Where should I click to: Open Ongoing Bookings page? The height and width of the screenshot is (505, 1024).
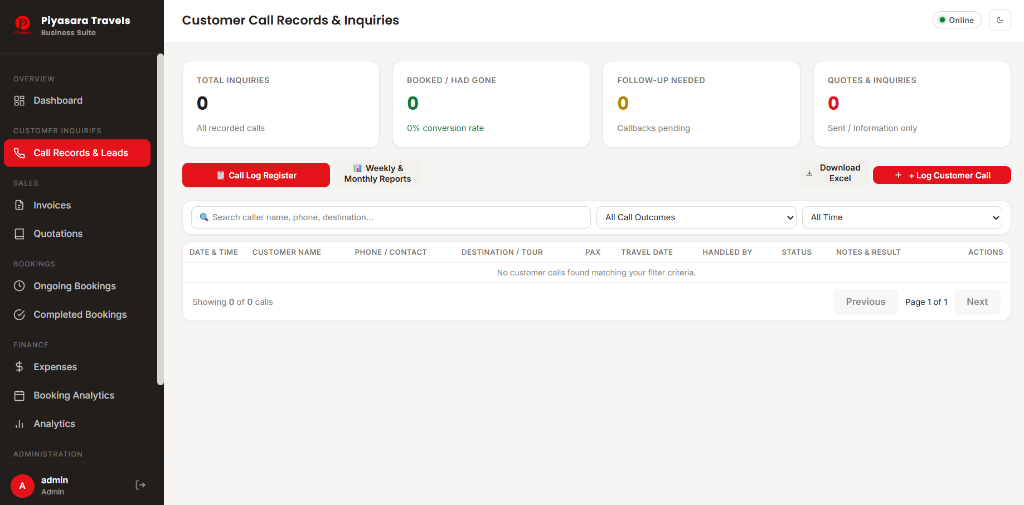(x=77, y=286)
